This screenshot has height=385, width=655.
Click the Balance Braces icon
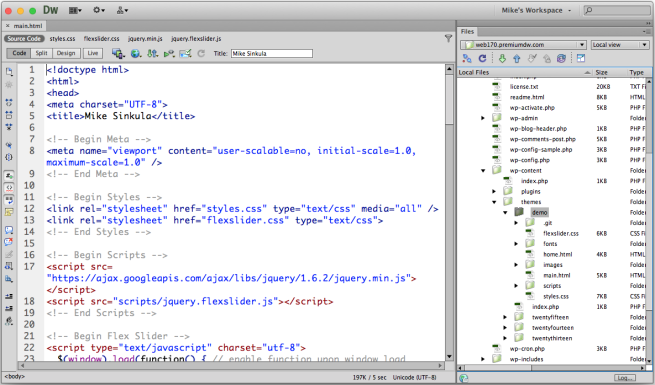[9, 157]
